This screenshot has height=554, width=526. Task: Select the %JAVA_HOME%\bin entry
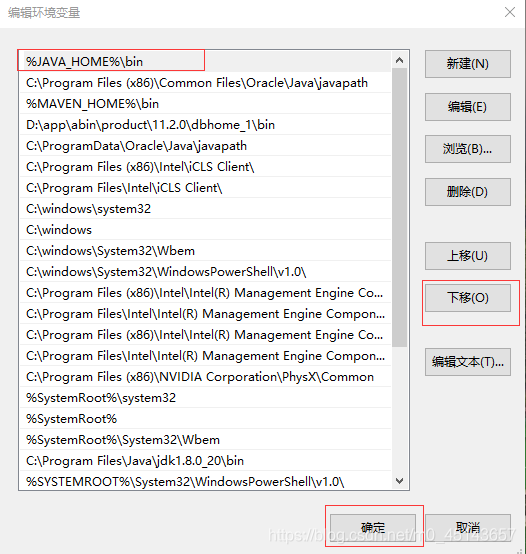[x=206, y=62]
